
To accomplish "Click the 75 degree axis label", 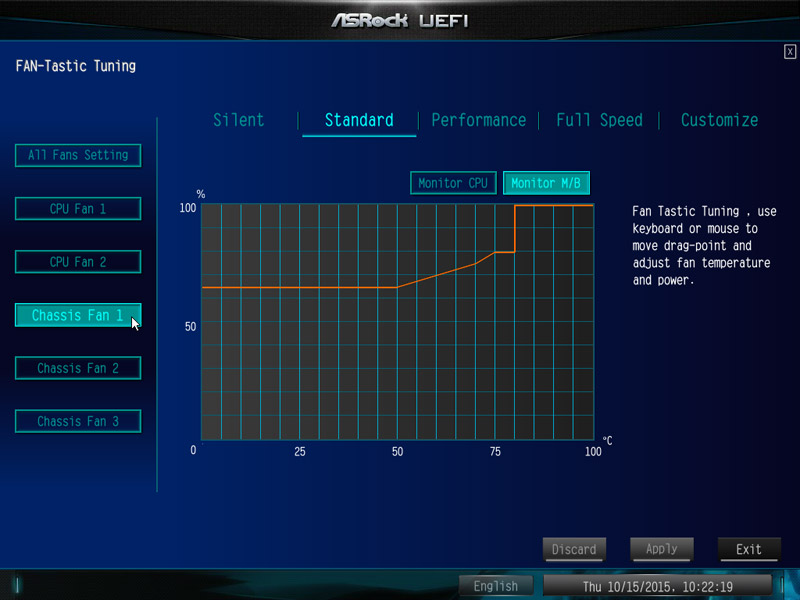I will point(495,452).
